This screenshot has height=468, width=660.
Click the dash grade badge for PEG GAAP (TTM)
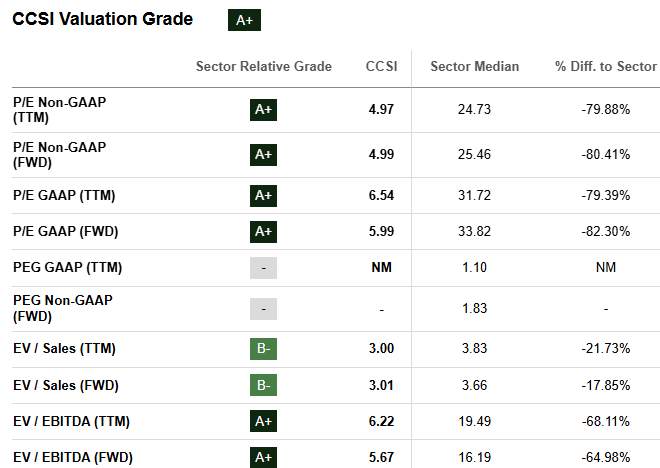263,268
